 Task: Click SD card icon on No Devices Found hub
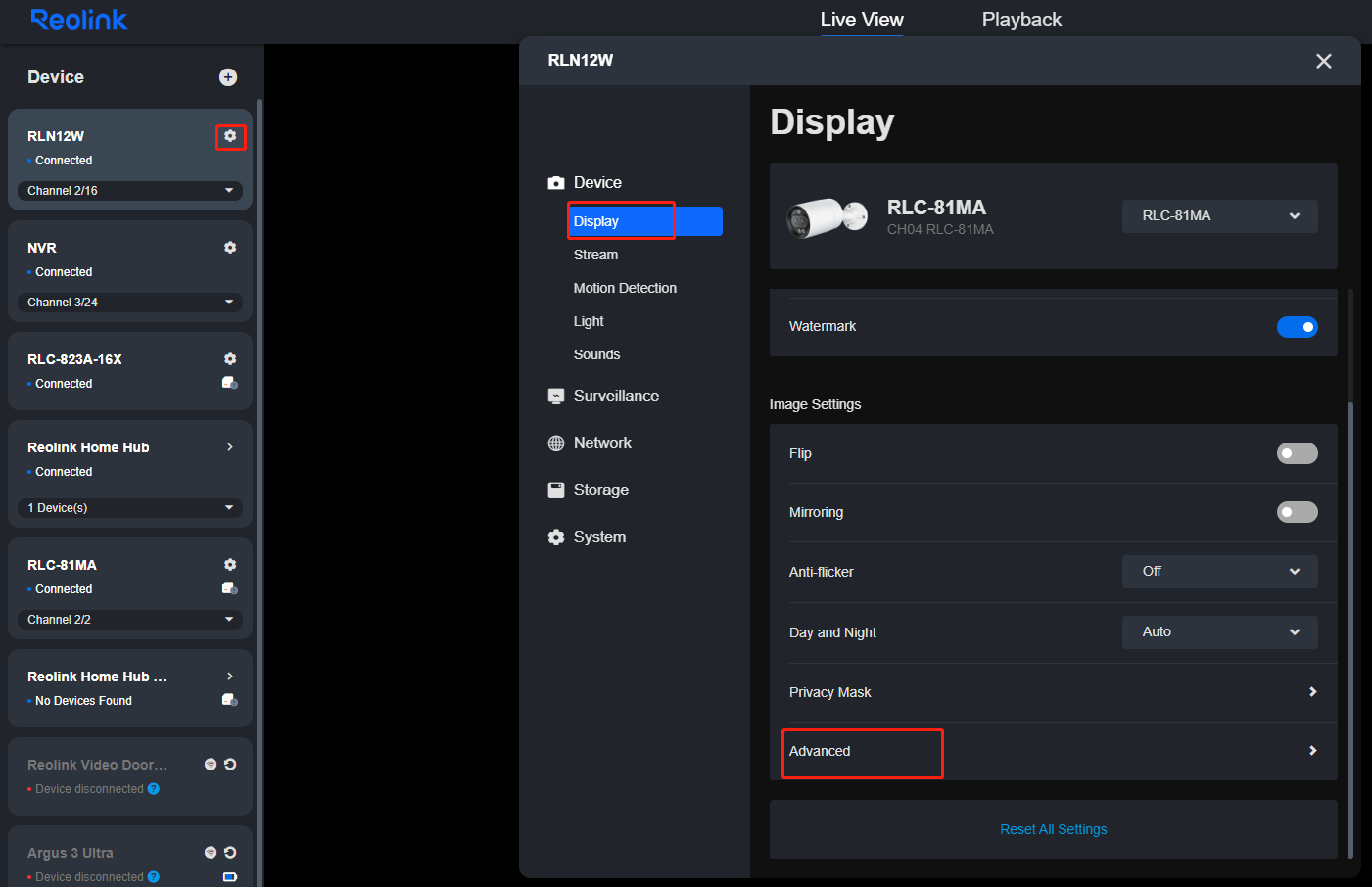click(x=230, y=700)
